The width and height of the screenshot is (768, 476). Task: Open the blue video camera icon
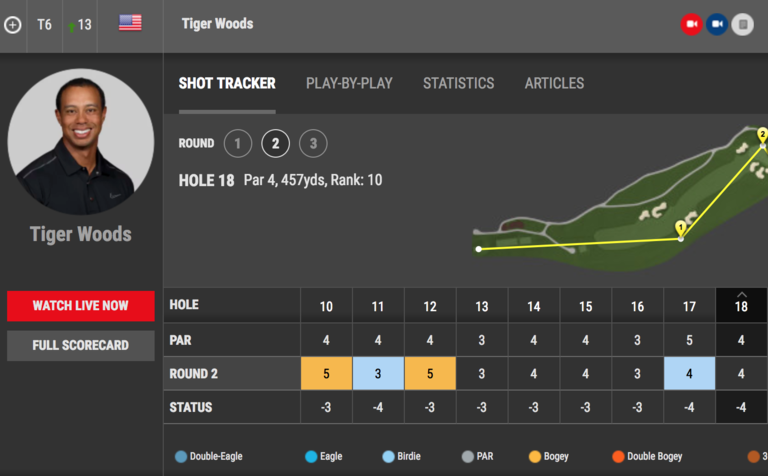[x=717, y=24]
